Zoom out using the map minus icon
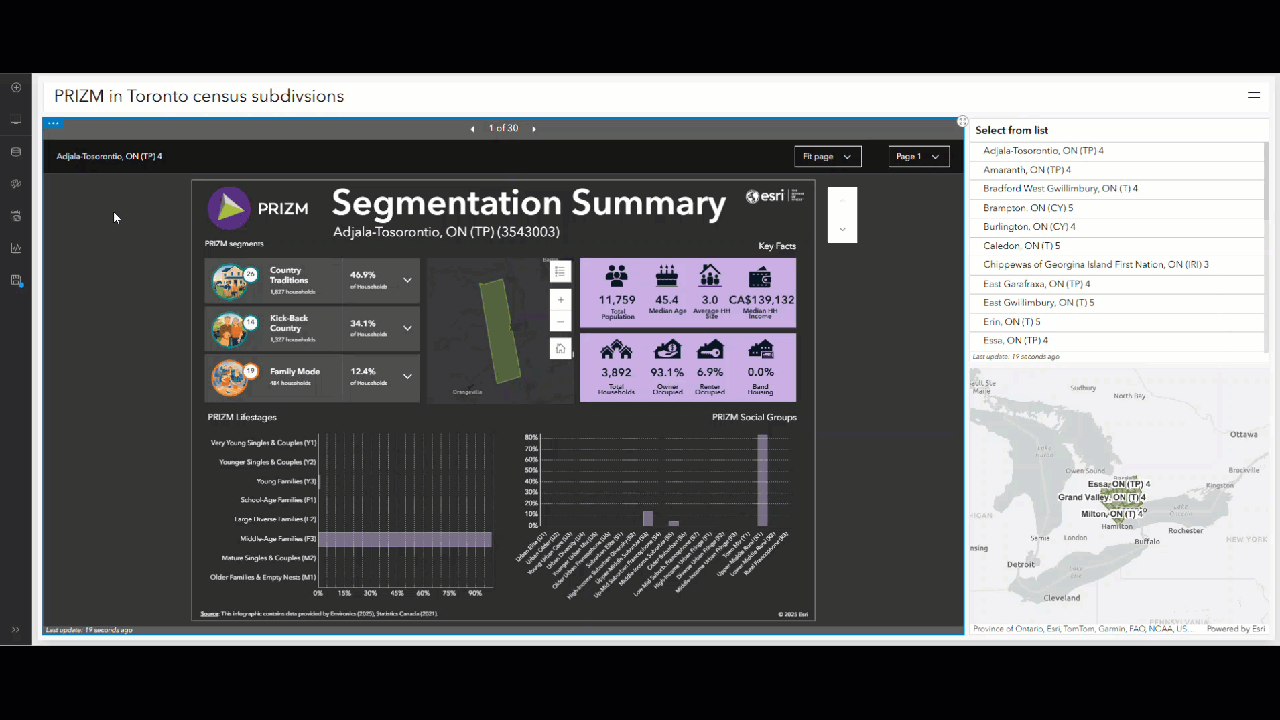Image resolution: width=1280 pixels, height=720 pixels. click(560, 320)
